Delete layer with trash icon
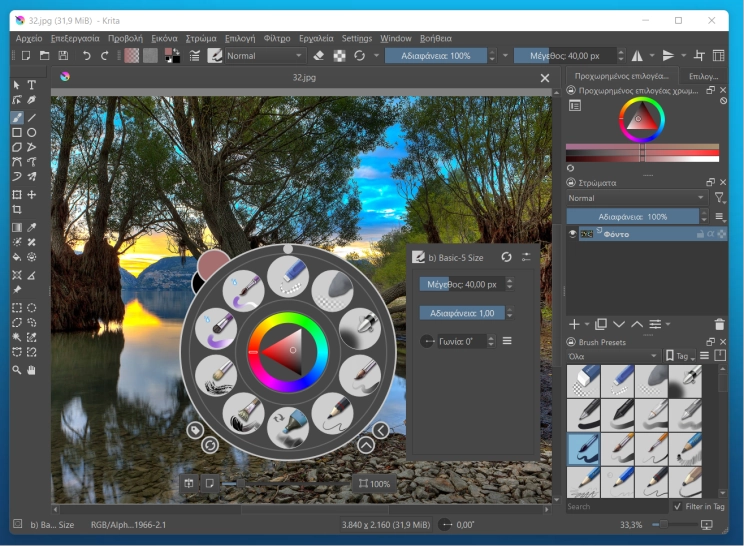Viewport: 744px width, 546px height. (x=719, y=324)
